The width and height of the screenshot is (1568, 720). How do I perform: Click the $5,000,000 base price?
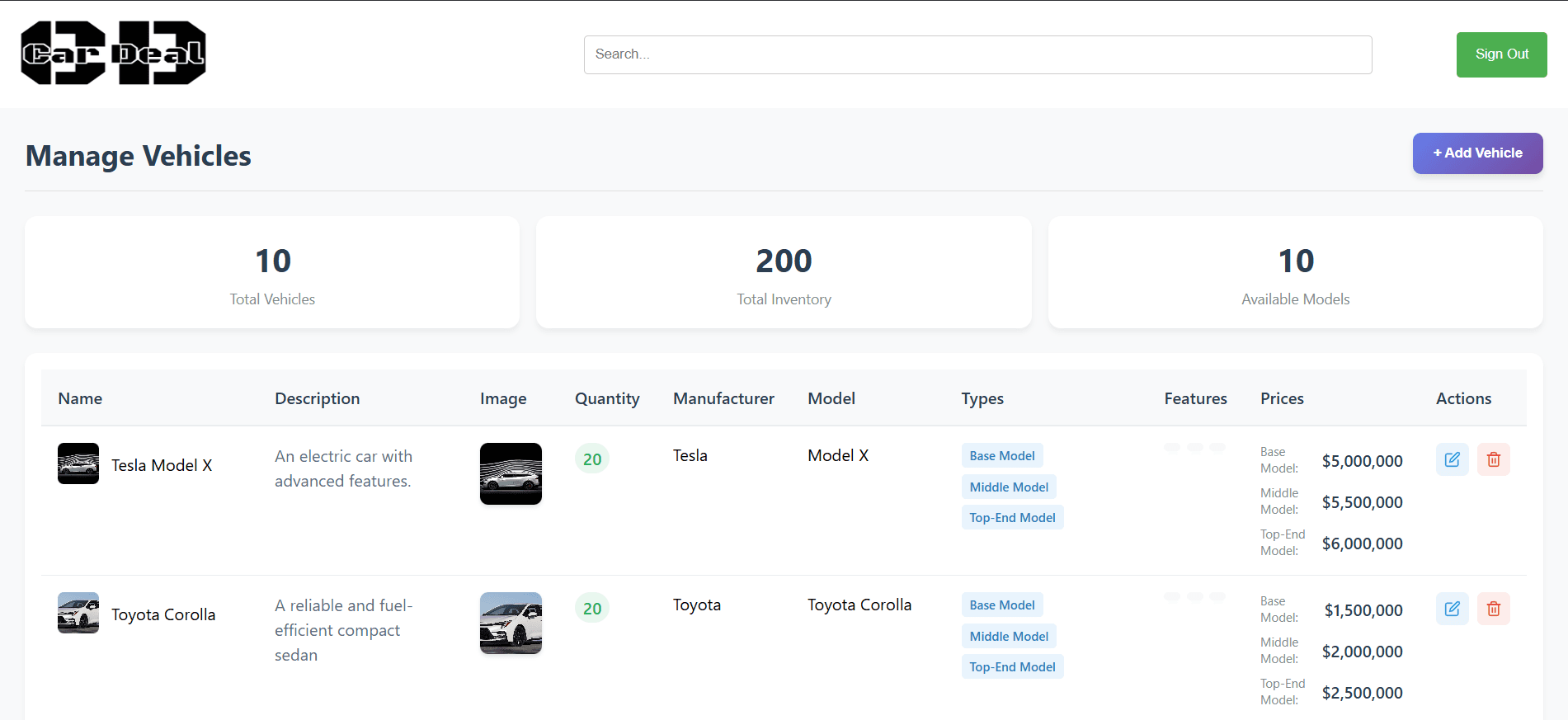(1362, 461)
